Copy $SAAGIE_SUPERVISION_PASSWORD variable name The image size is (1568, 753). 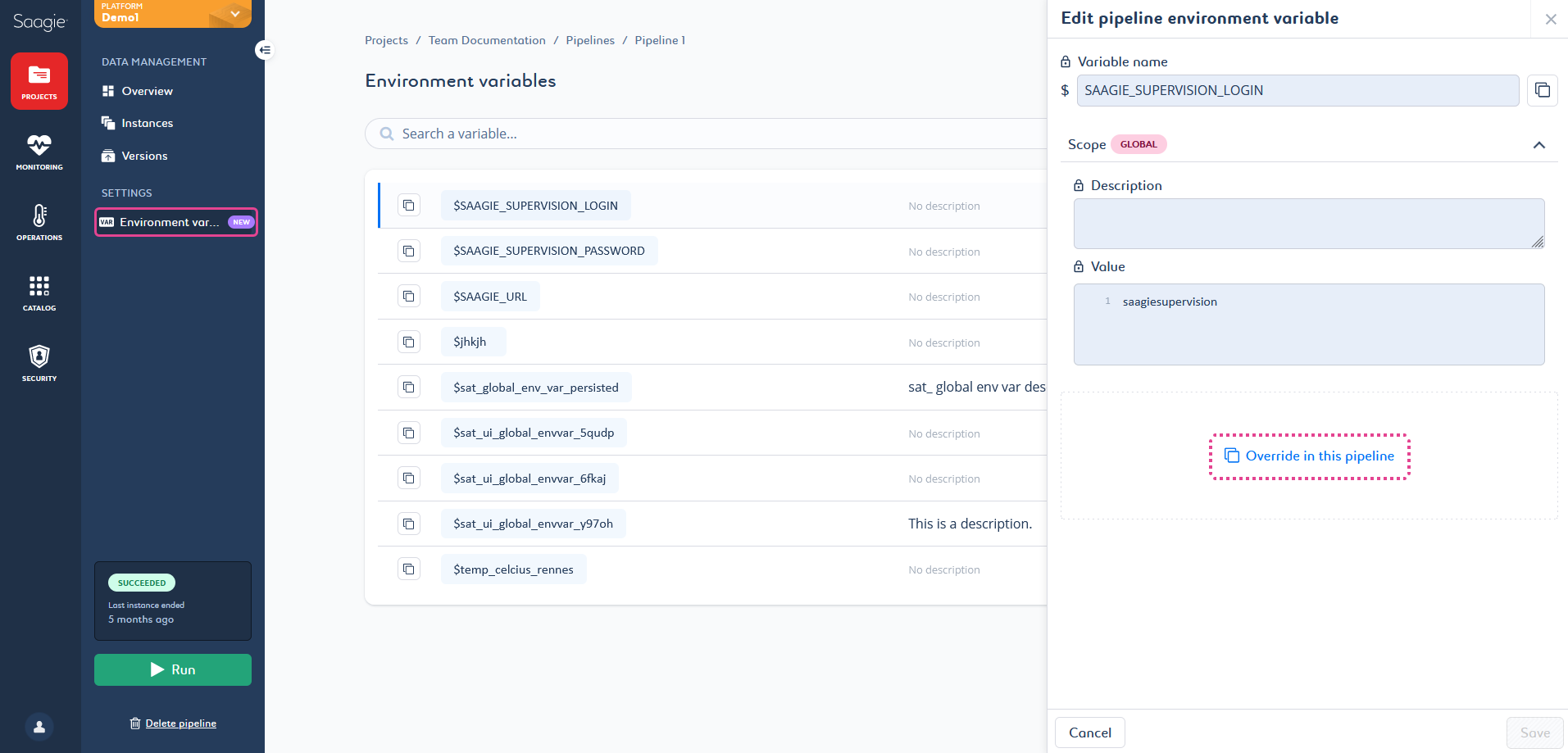[408, 251]
